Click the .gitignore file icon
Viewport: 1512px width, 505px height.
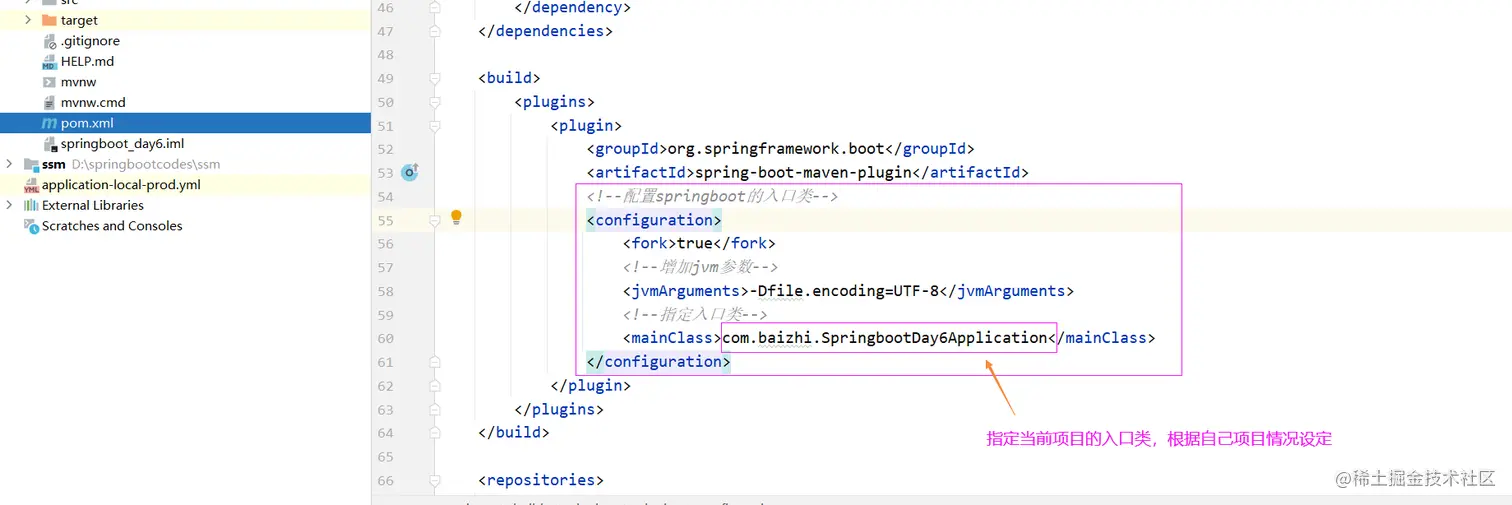point(50,41)
